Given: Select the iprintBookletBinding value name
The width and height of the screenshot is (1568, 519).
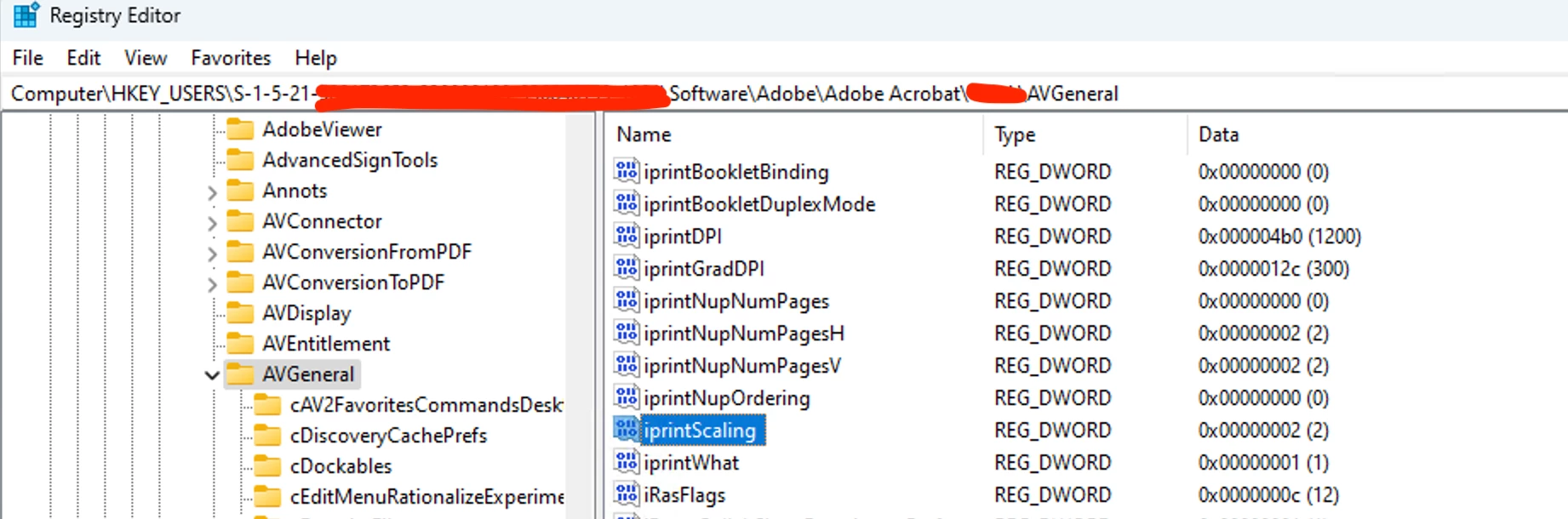Looking at the screenshot, I should [736, 172].
